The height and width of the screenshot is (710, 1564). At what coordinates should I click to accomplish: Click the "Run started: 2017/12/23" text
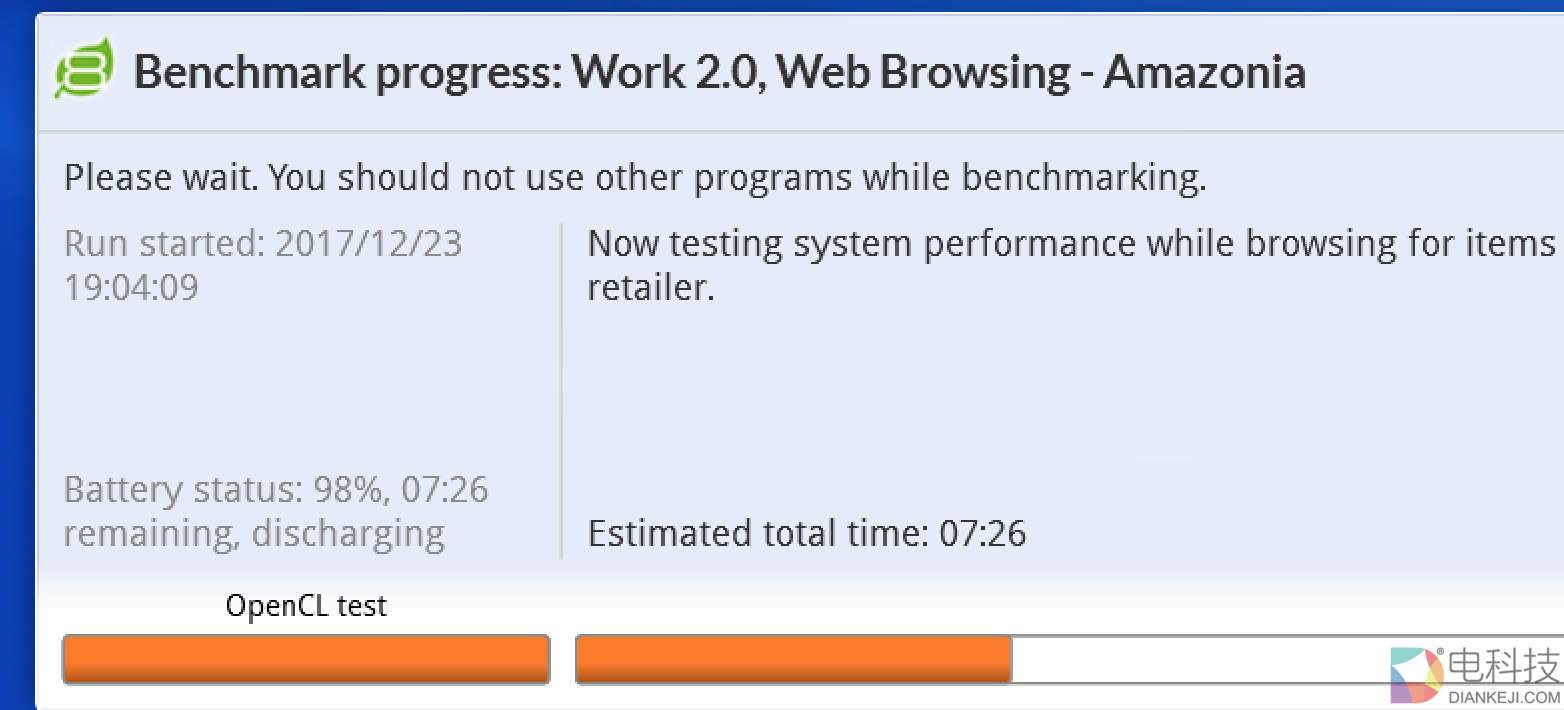263,244
